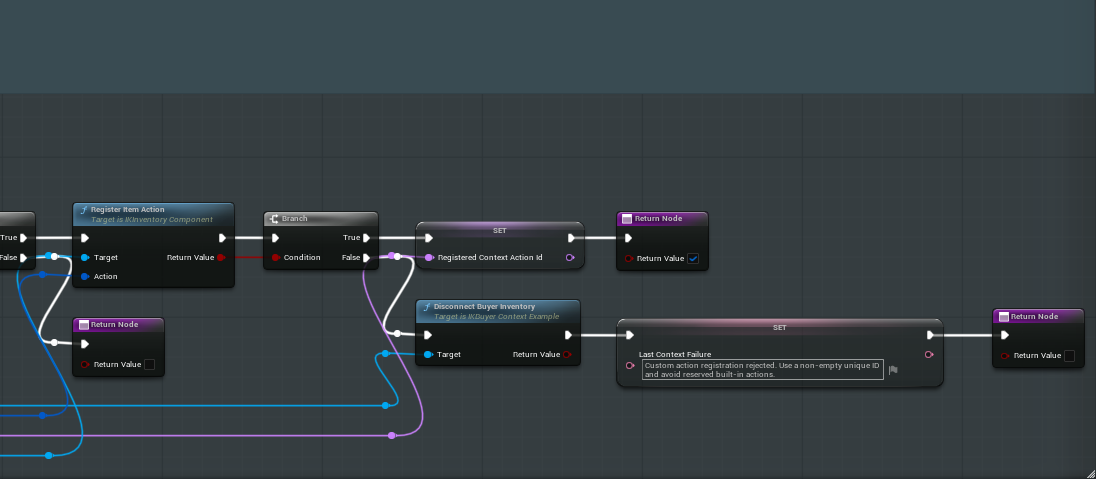Select Disconnect Buyer Inventory's exec input pin
Viewport: 1096px width, 479px height.
(x=428, y=335)
